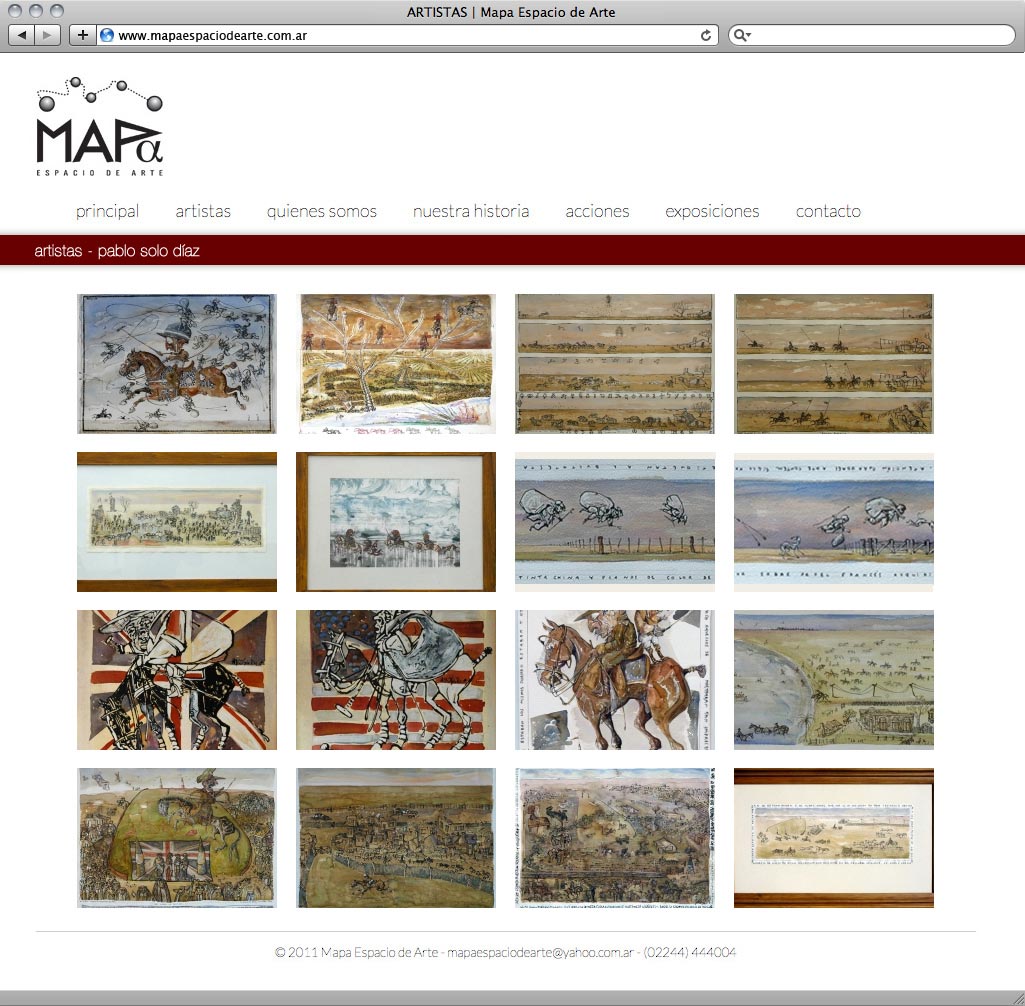Focus the address bar URL field
Viewport: 1025px width, 1006px height.
408,35
